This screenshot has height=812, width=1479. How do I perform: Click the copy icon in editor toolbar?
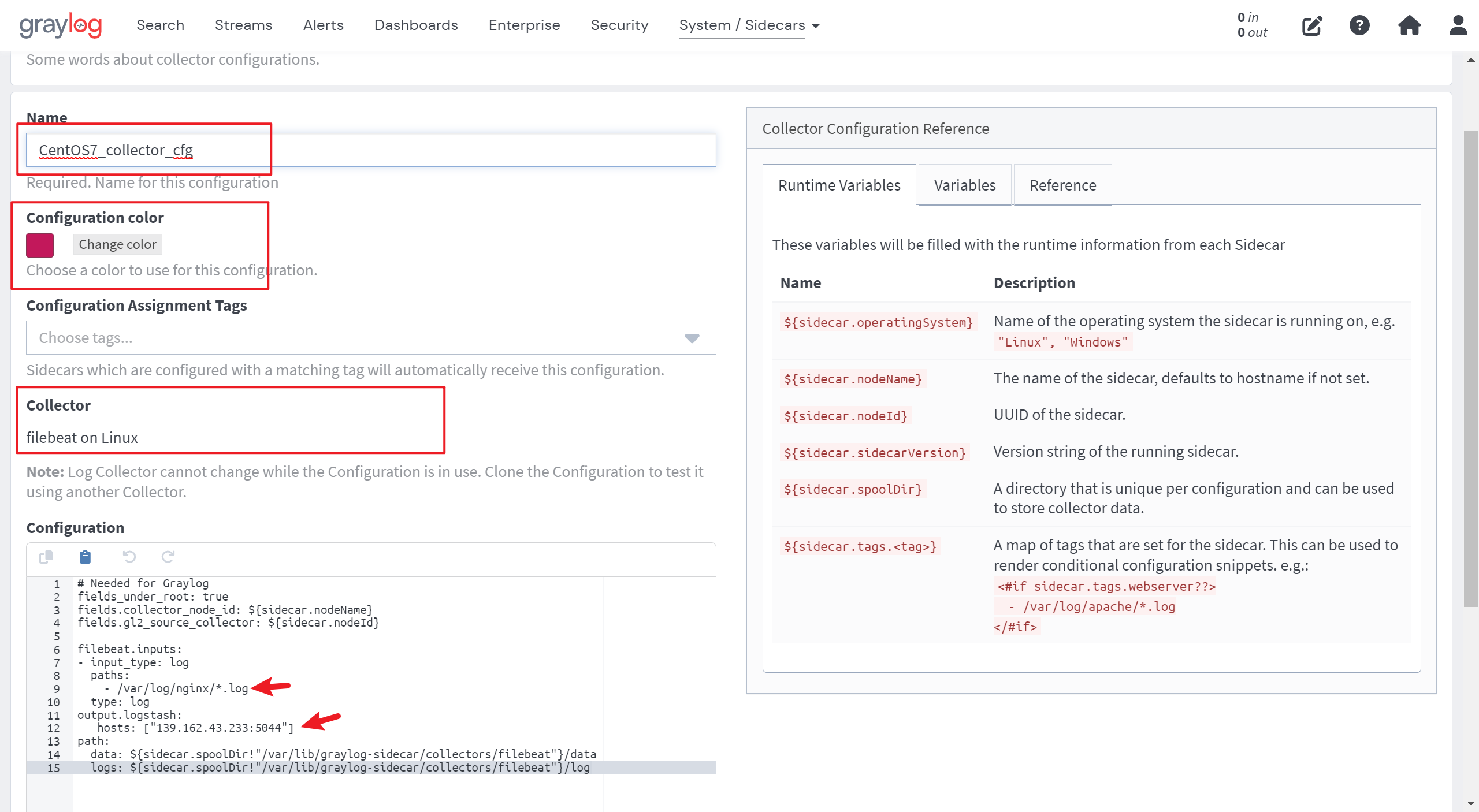(x=46, y=557)
